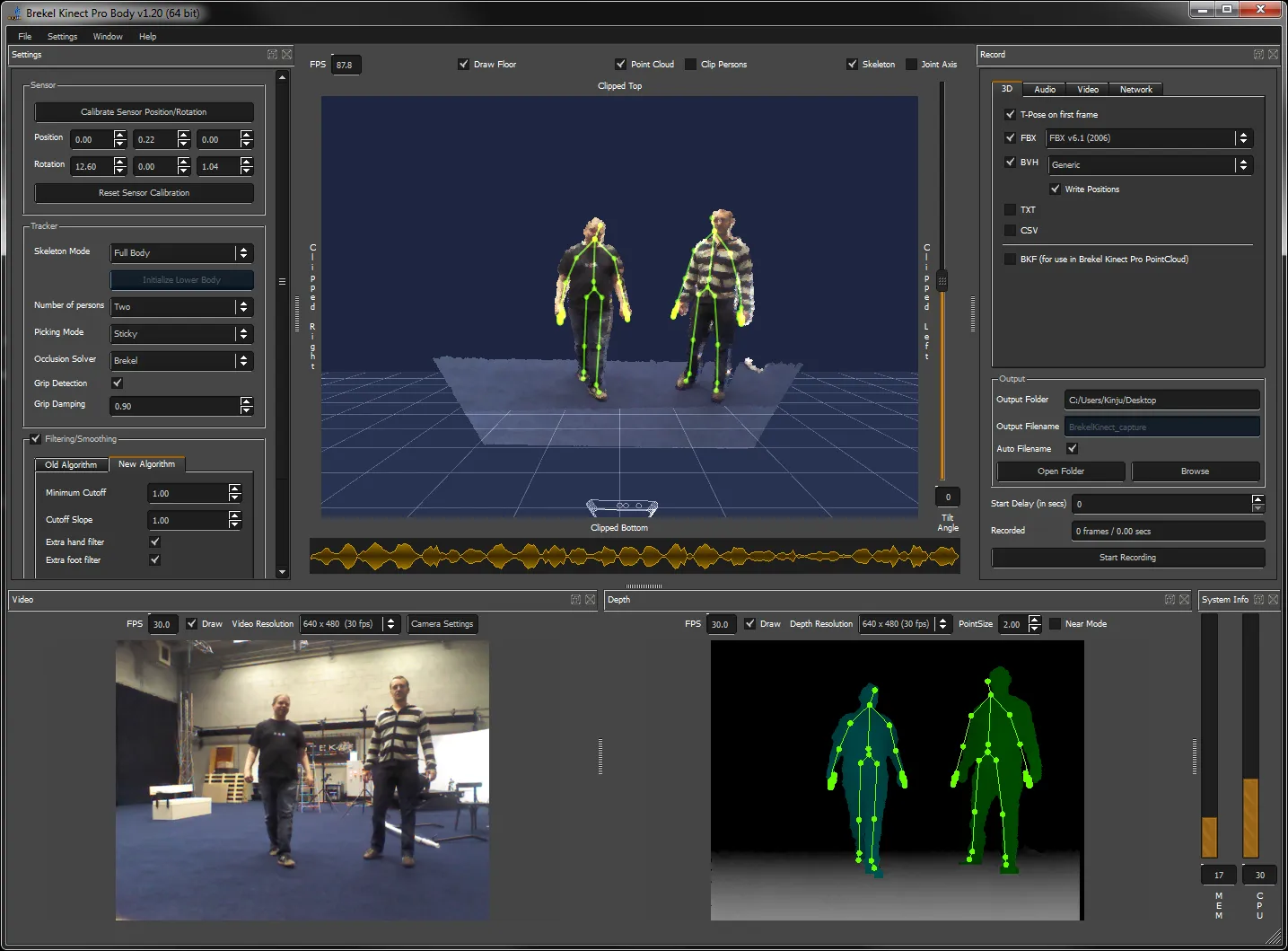The width and height of the screenshot is (1288, 951).
Task: Open the Video Resolution dropdown
Action: [x=349, y=624]
